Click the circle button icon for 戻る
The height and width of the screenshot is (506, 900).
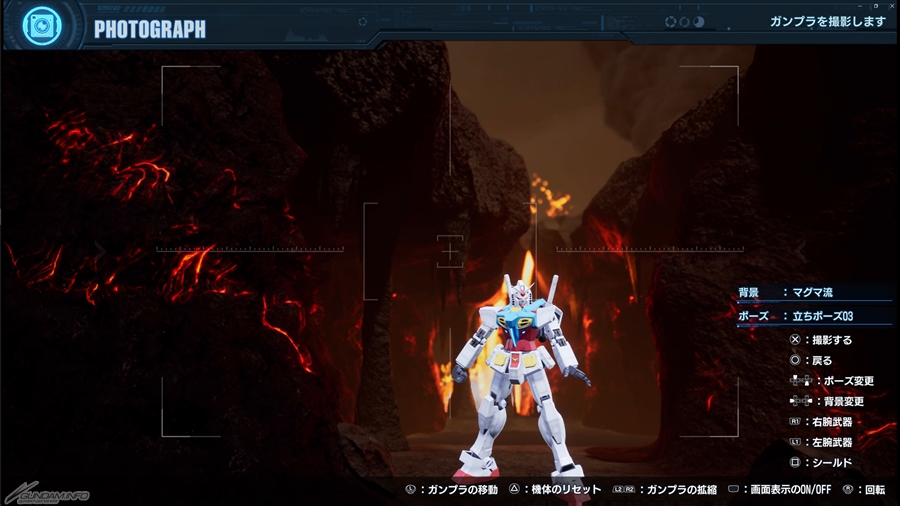click(x=795, y=360)
